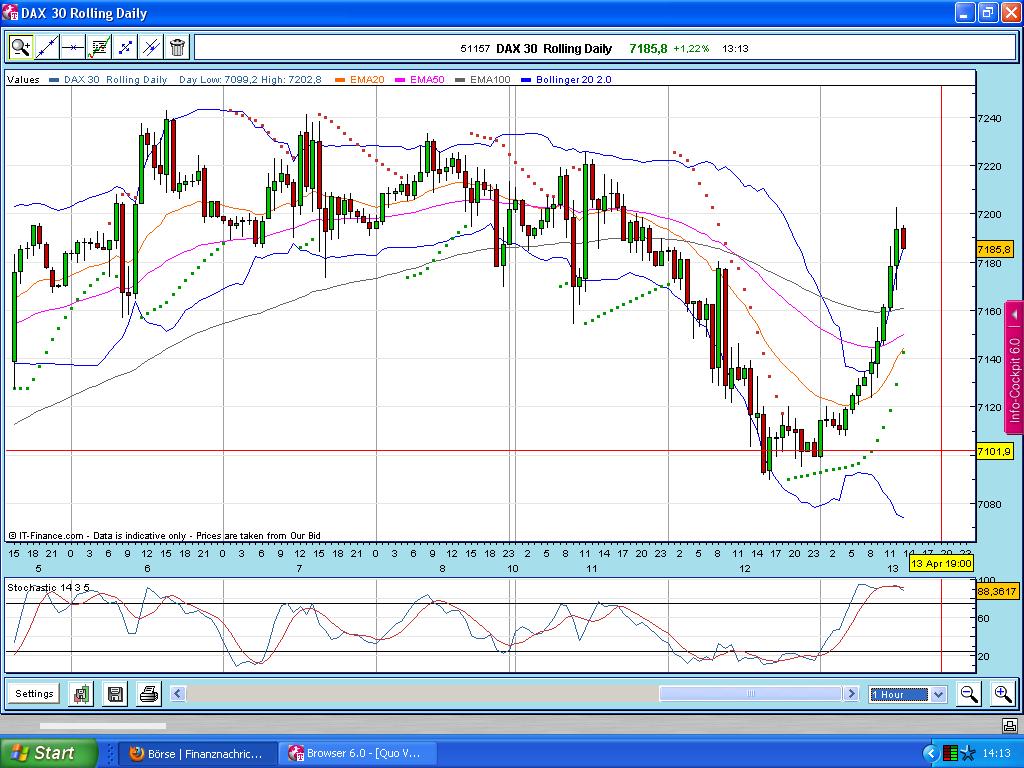This screenshot has width=1024, height=768.
Task: Click the trash can delete icon
Action: (177, 47)
